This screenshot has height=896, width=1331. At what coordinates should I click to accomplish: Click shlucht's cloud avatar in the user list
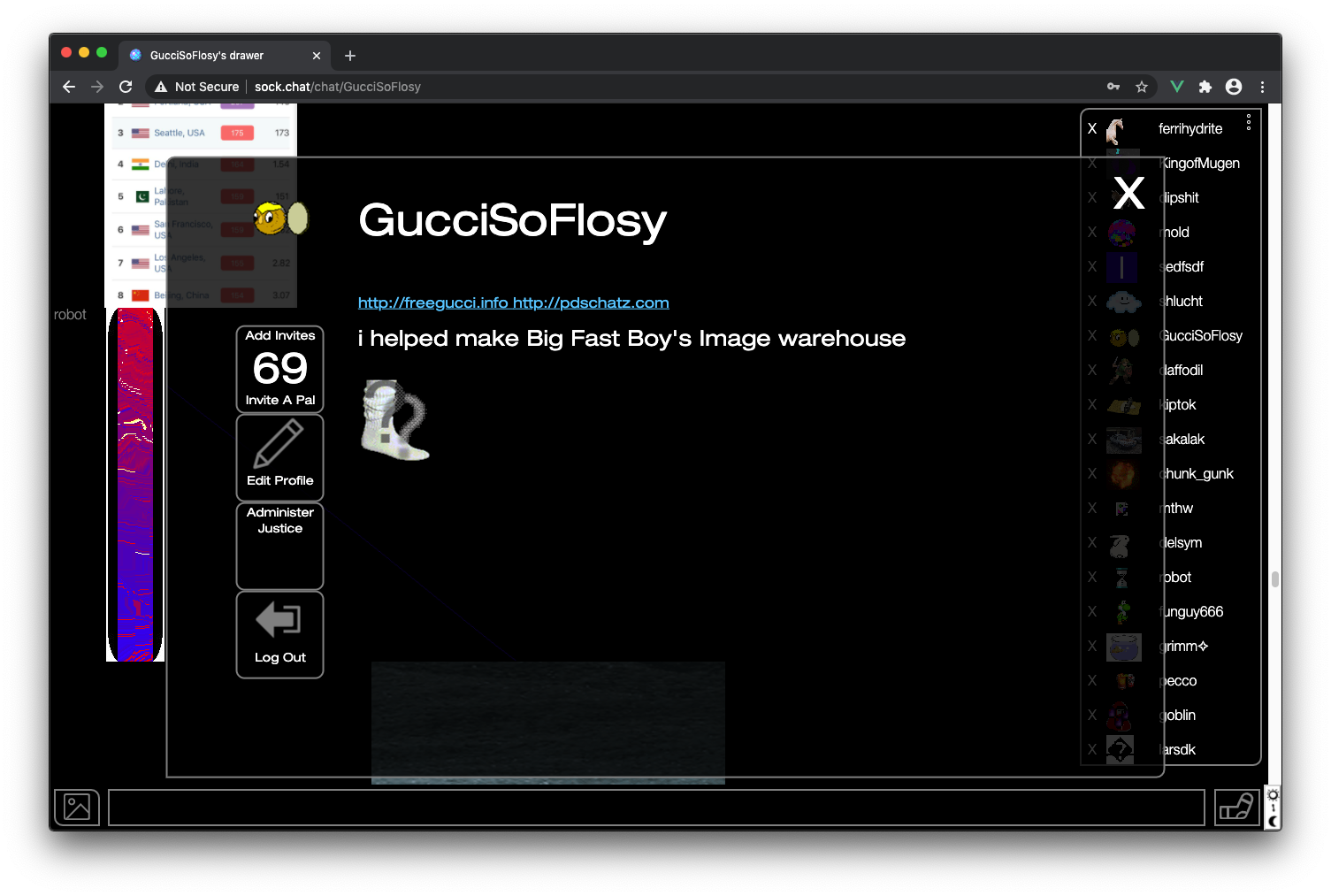pos(1123,301)
